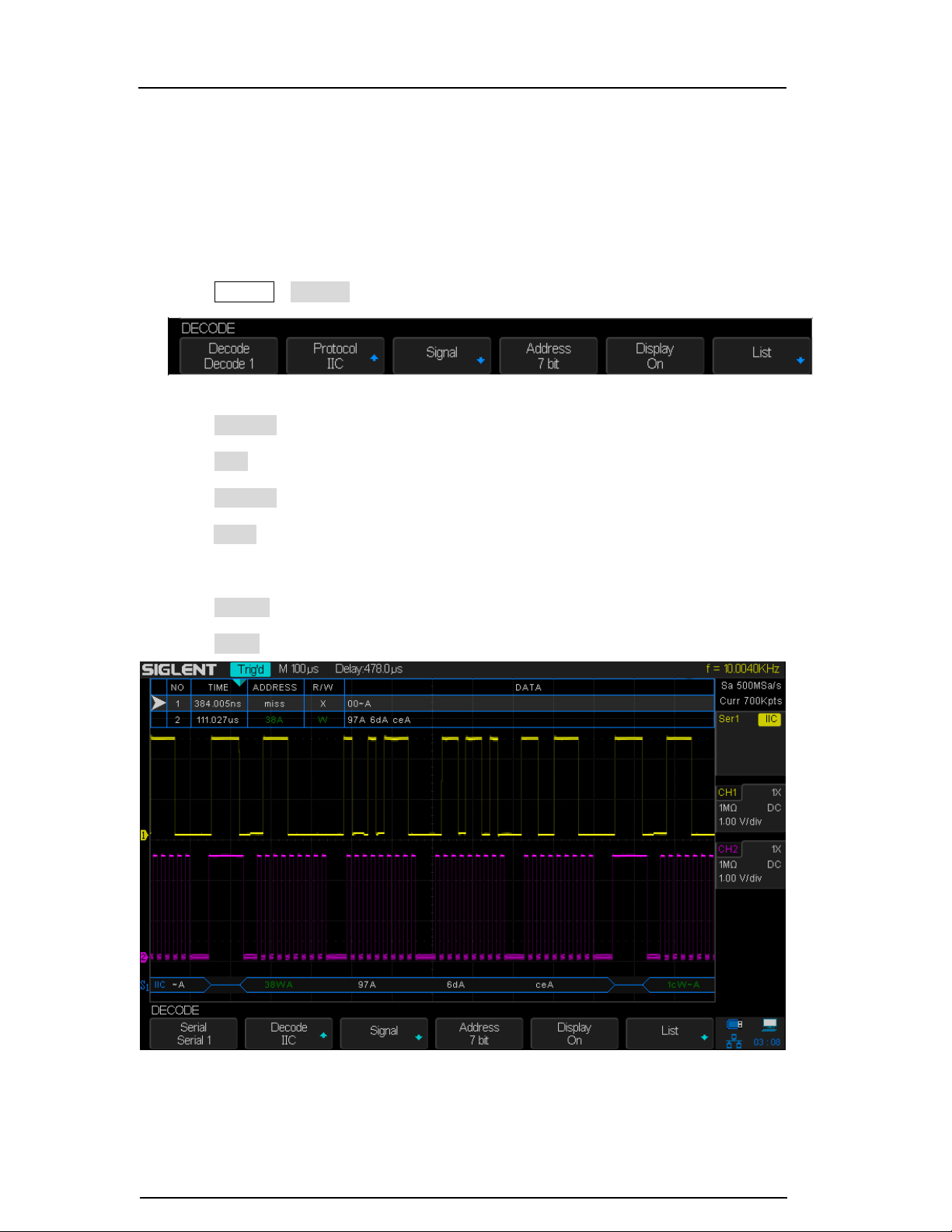
Task: Click the M 100µs timebase readout
Action: (x=298, y=669)
